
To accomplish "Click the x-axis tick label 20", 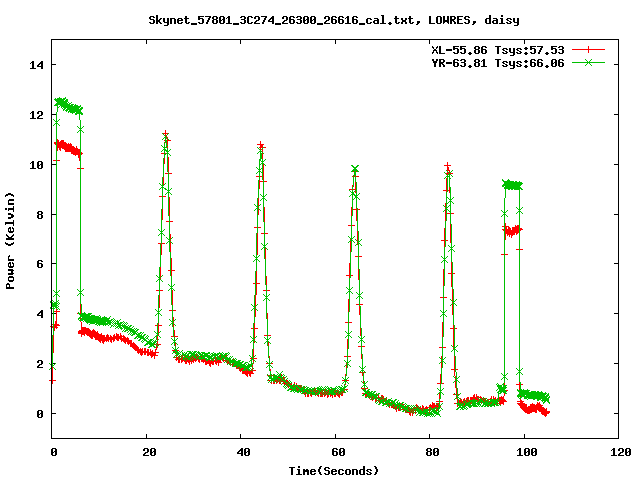I will click(149, 452).
